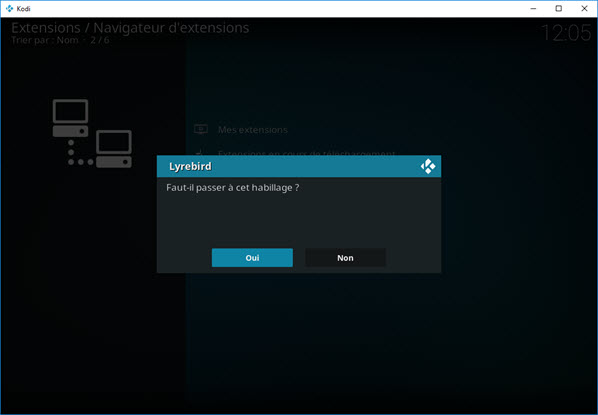This screenshot has width=598, height=415.
Task: Decline skin change with Non button
Action: pos(345,258)
